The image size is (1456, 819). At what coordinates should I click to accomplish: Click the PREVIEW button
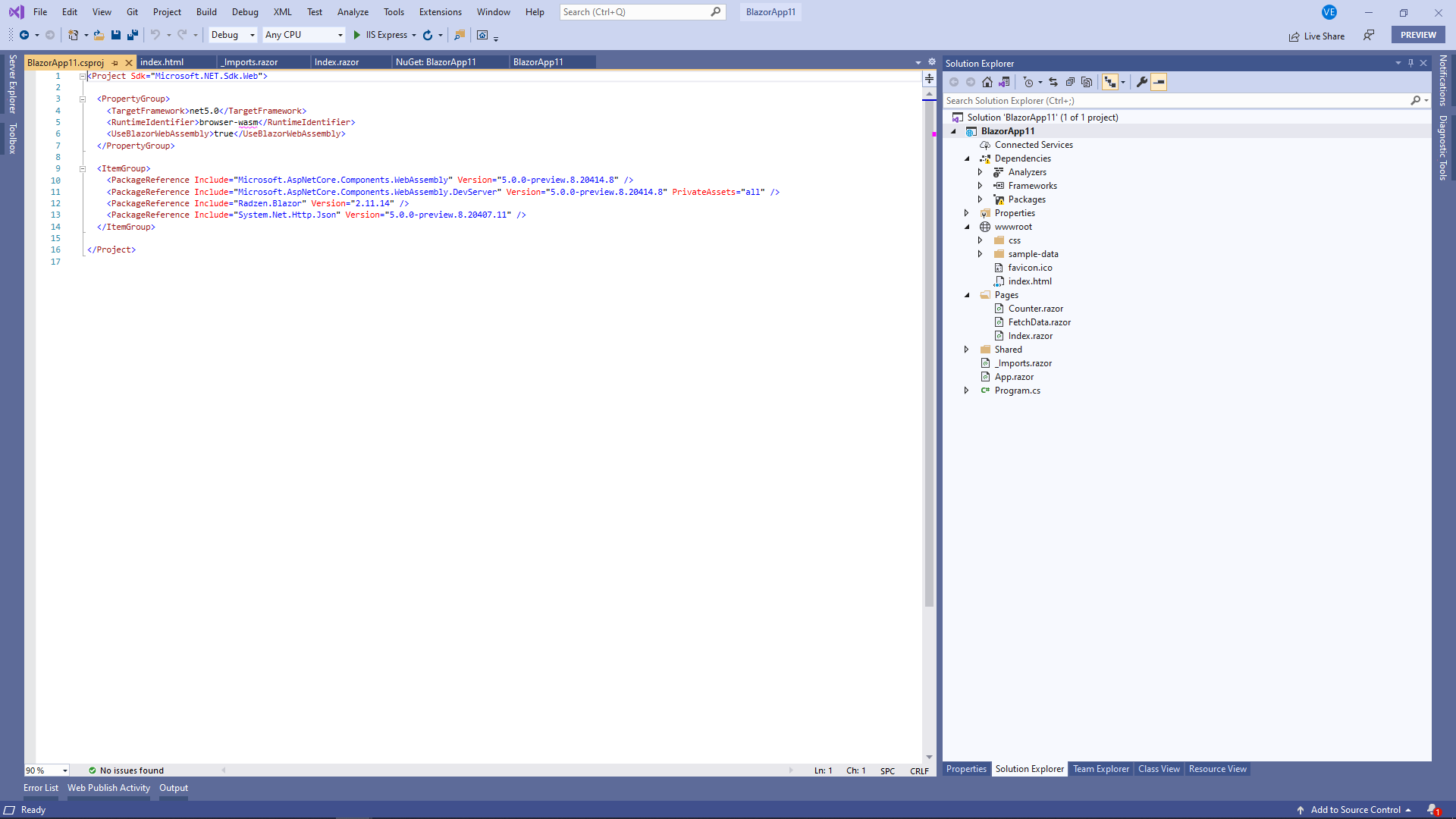(1418, 35)
